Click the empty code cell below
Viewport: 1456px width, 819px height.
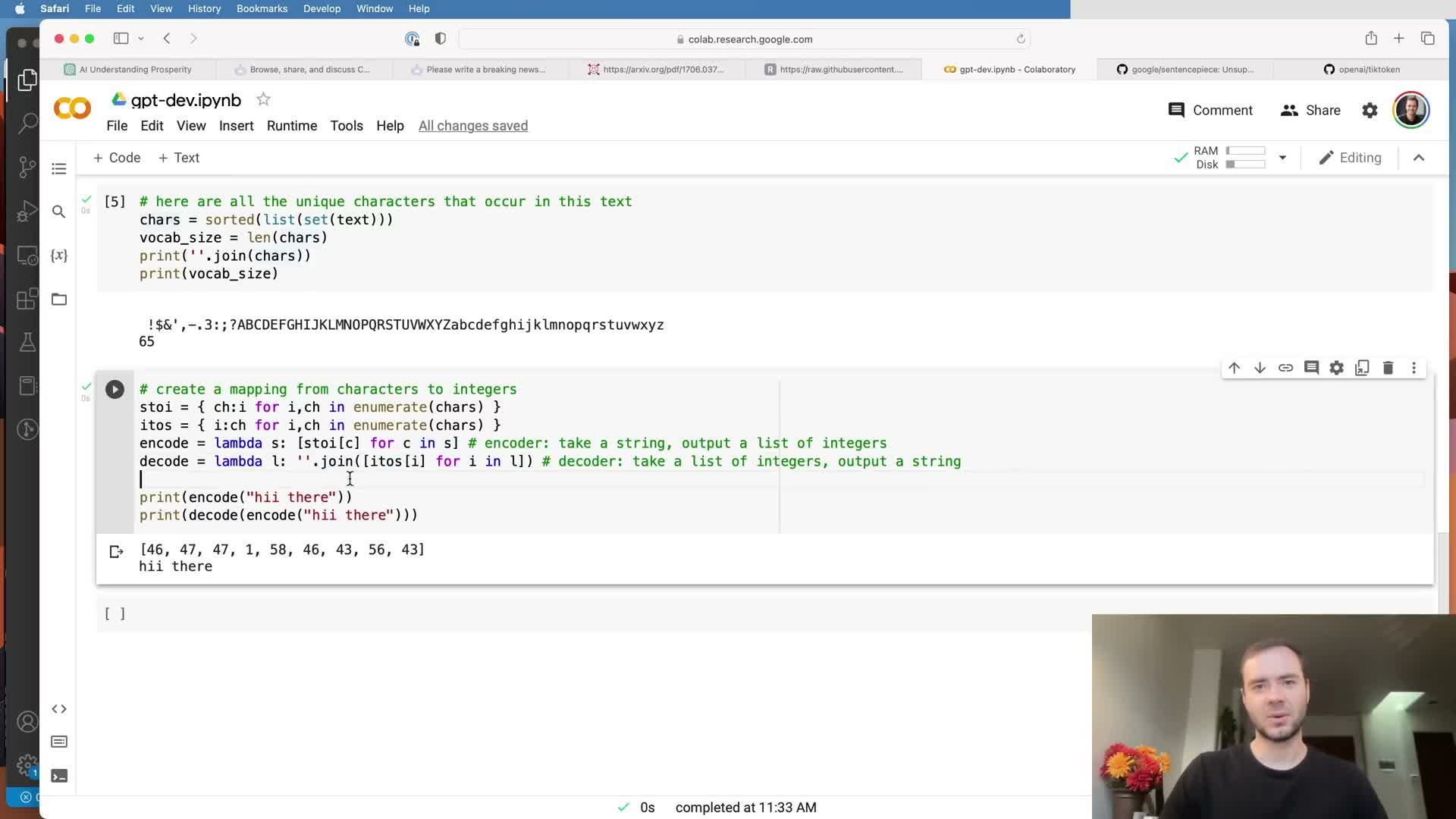[x=531, y=613]
